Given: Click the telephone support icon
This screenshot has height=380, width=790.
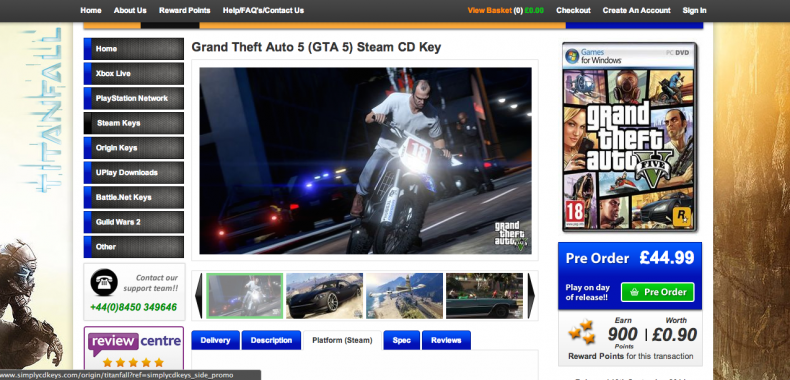Looking at the screenshot, I should point(104,282).
